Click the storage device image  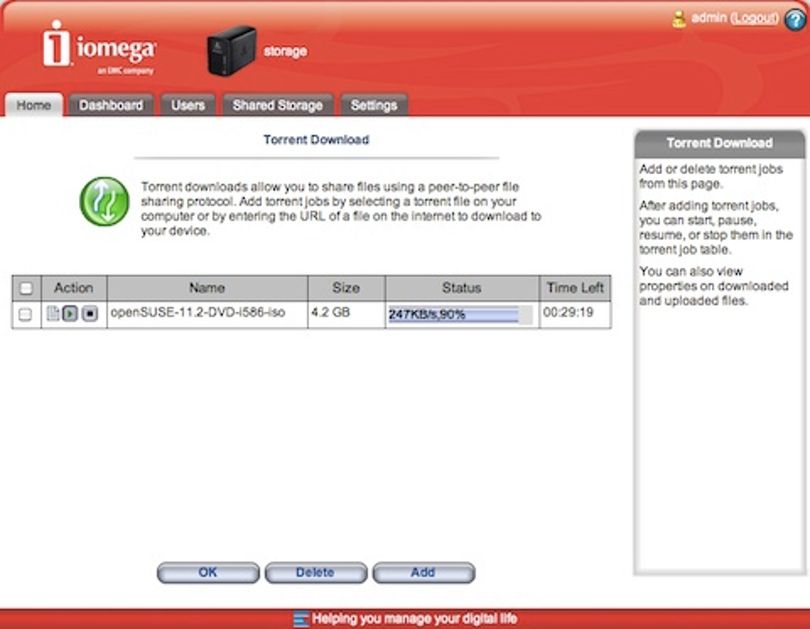(231, 51)
